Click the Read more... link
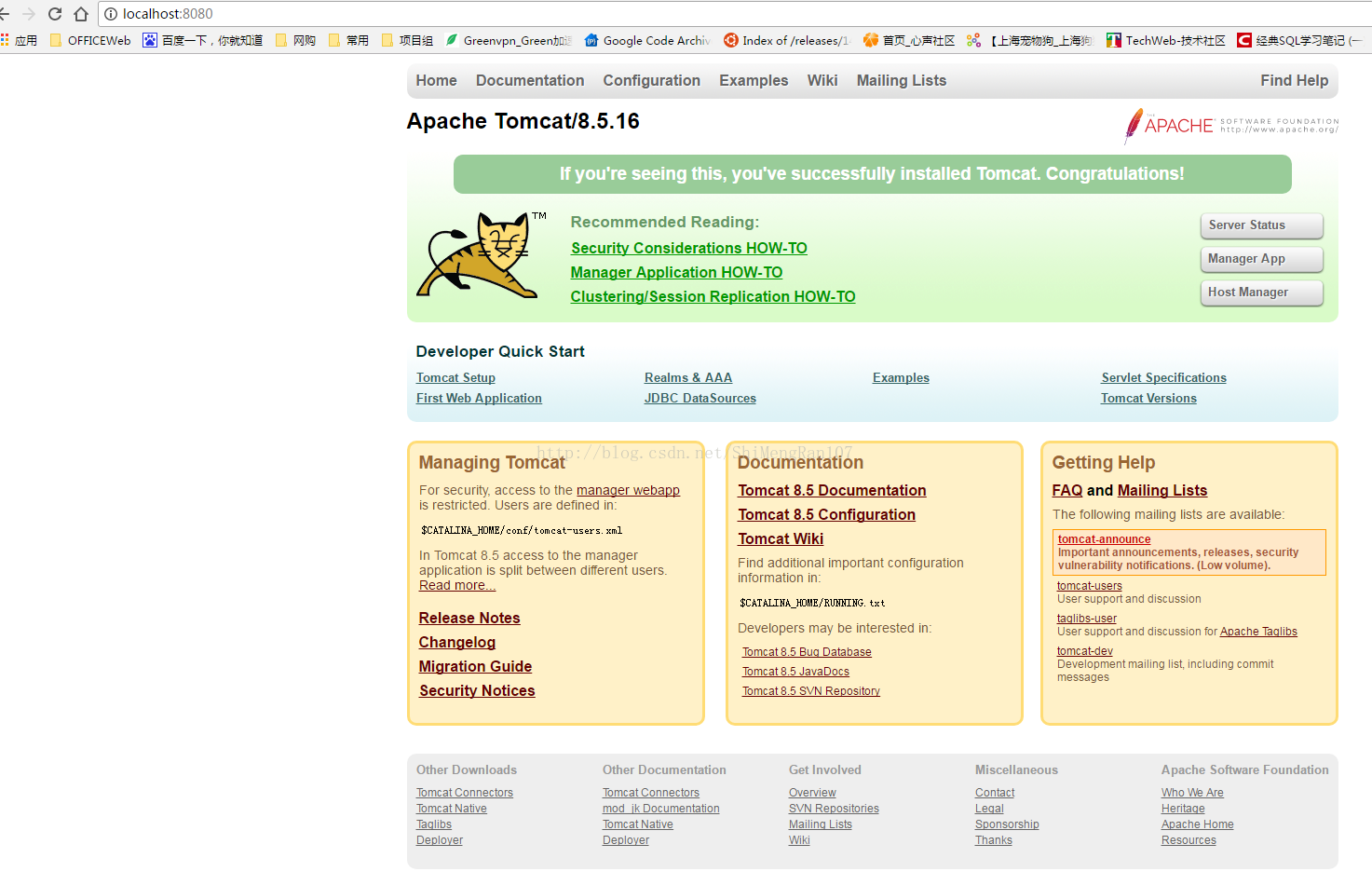 [x=457, y=585]
